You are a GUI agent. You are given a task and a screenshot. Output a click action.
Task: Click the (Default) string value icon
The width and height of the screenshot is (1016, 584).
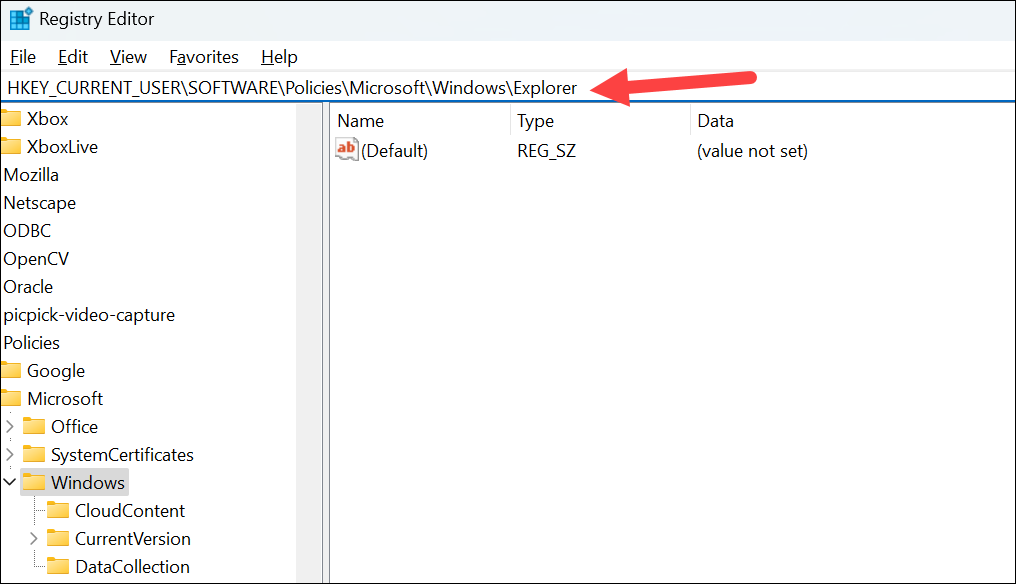click(x=347, y=150)
